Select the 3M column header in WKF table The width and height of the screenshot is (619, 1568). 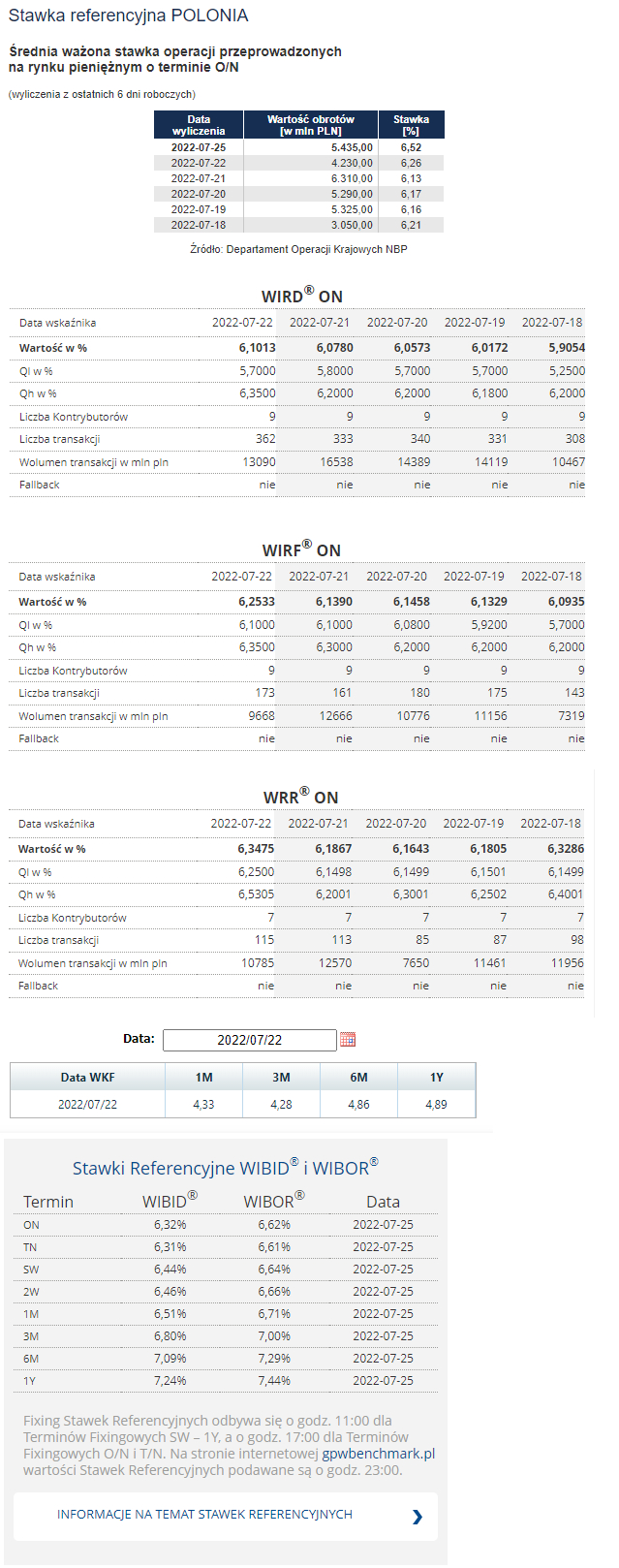point(281,1078)
